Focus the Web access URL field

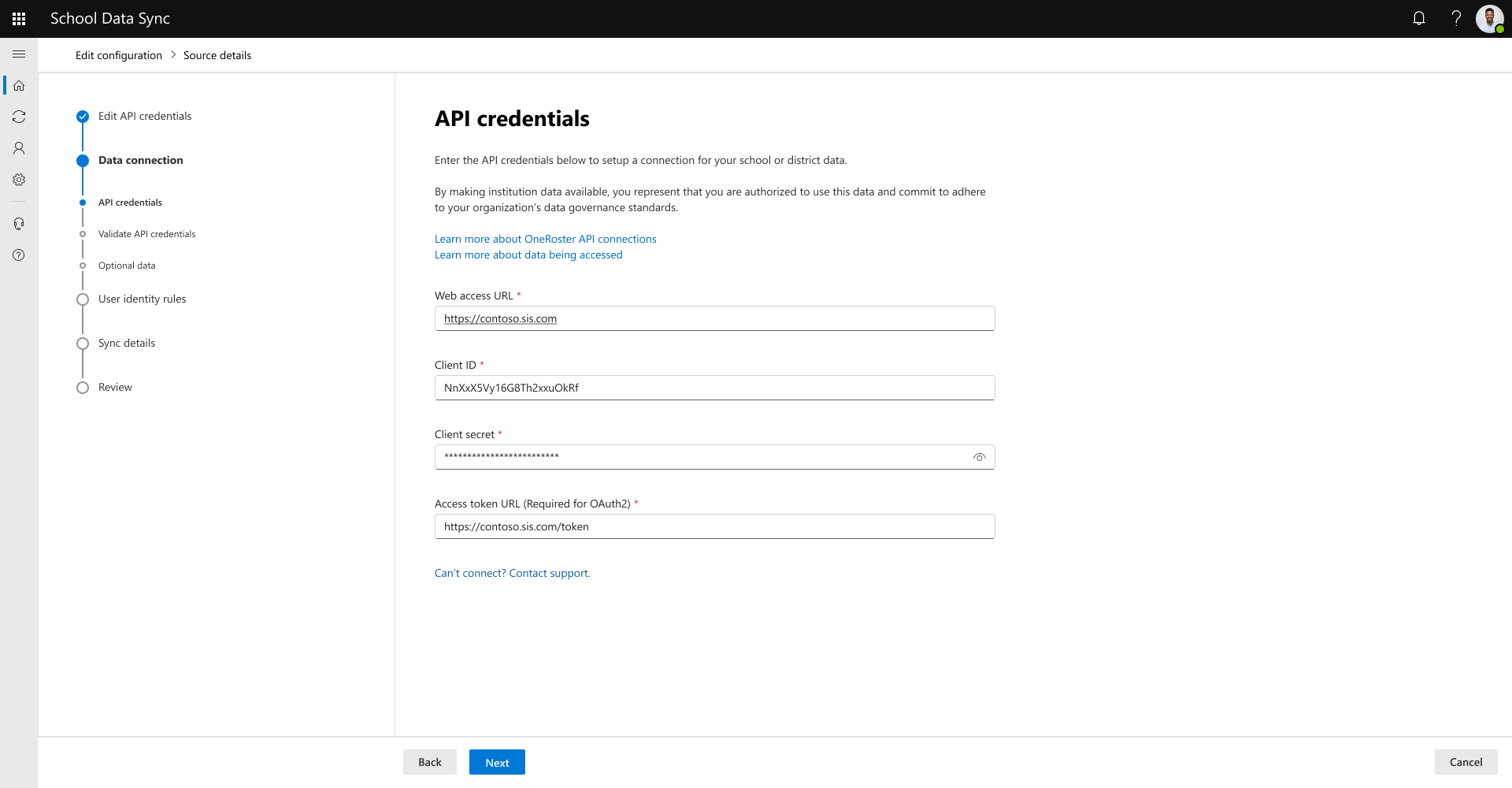click(x=715, y=318)
